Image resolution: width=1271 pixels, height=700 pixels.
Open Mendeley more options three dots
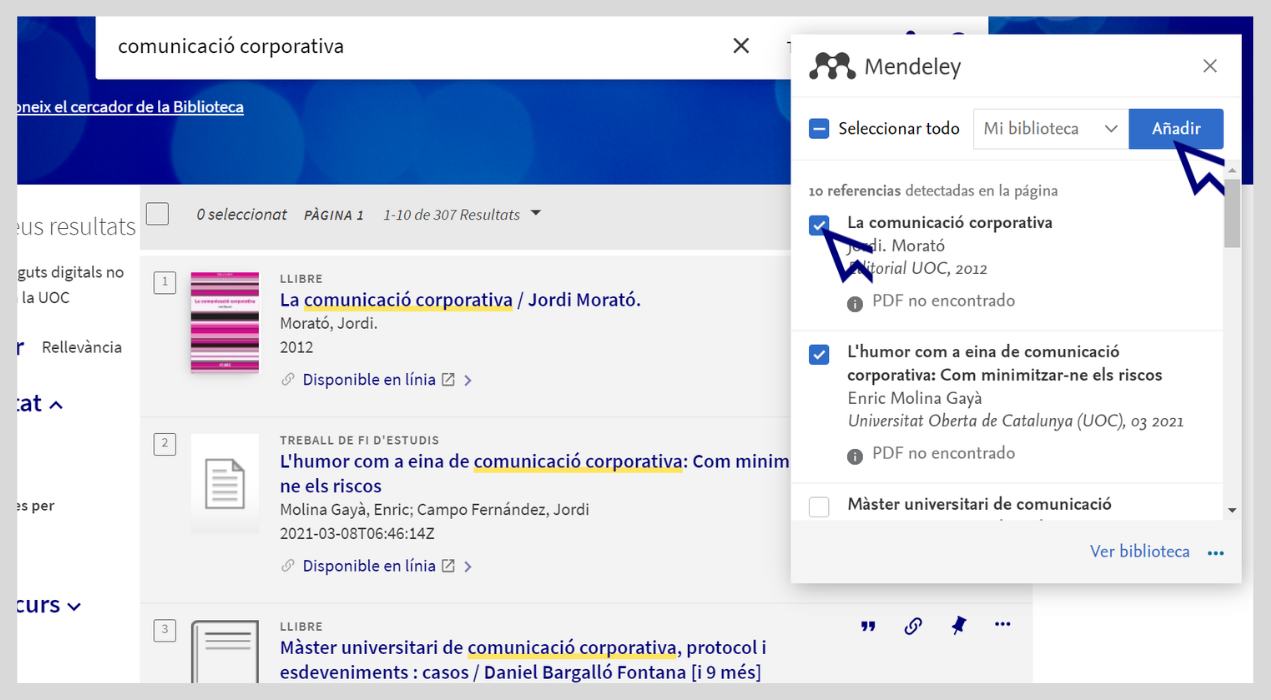pyautogui.click(x=1216, y=553)
